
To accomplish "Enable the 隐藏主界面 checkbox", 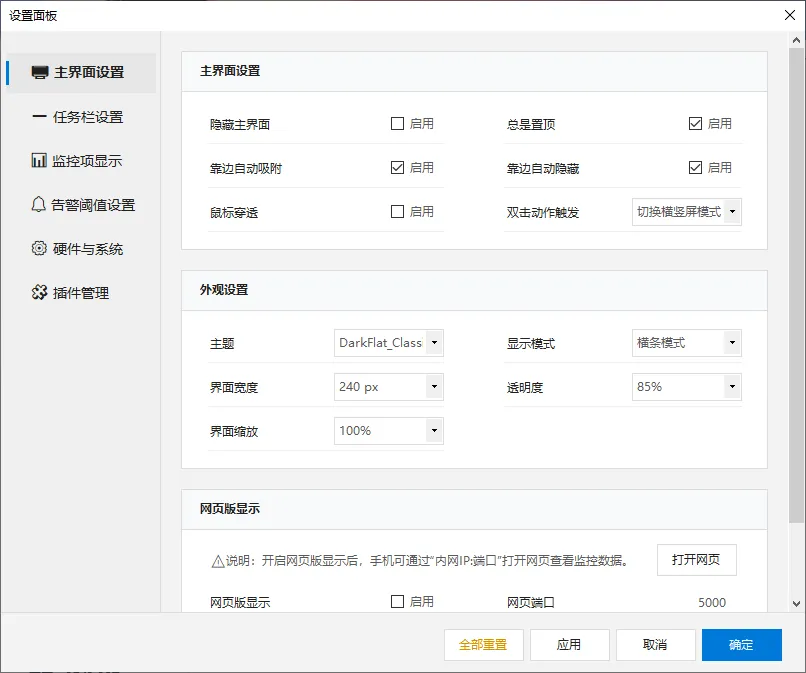I will tap(397, 123).
